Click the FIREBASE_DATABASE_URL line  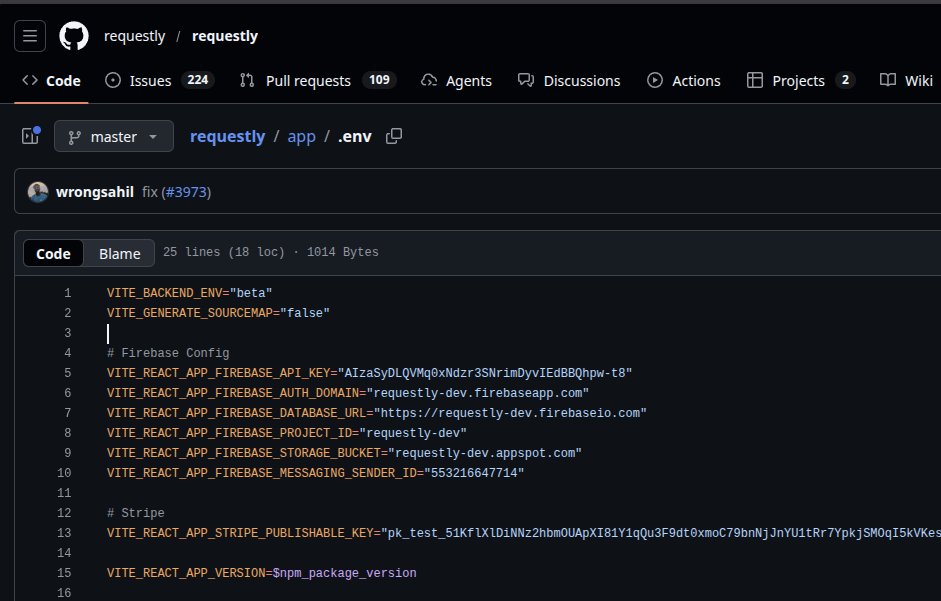tap(376, 413)
